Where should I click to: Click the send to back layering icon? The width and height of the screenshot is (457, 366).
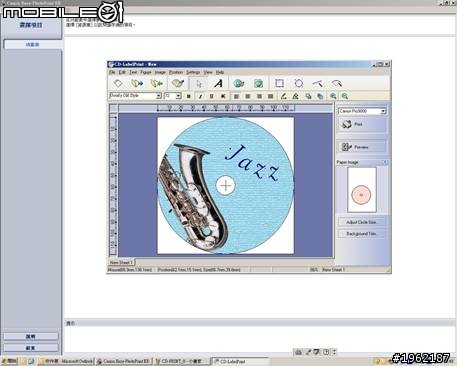[x=320, y=96]
